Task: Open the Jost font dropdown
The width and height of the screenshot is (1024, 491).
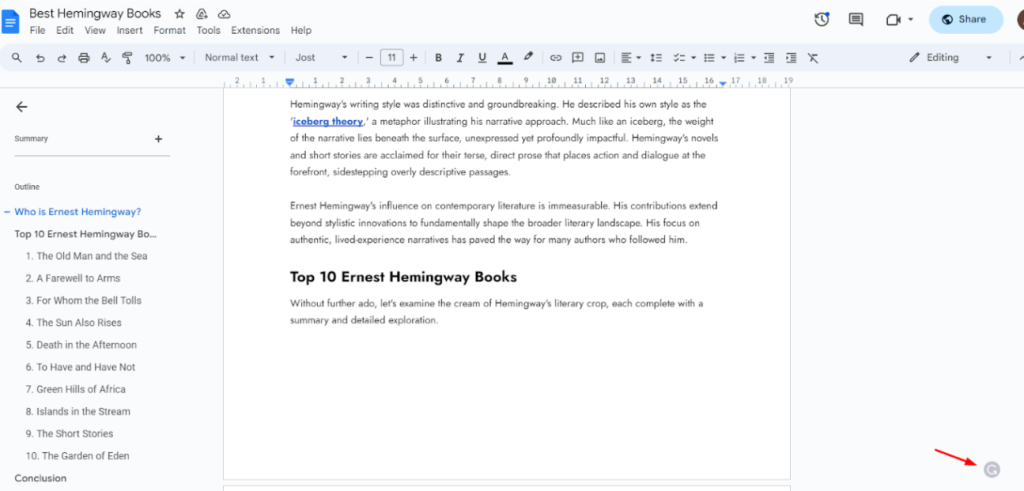Action: pos(322,57)
